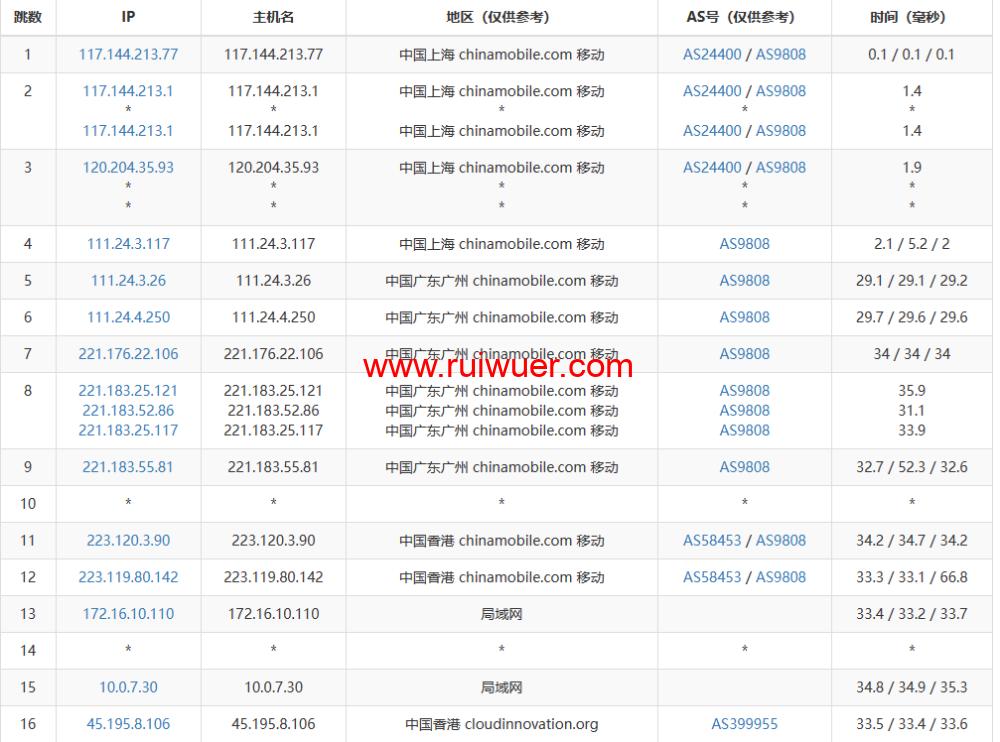1000x742 pixels.
Task: Open the final hop IP link 45.195.8.106
Action: [x=128, y=724]
